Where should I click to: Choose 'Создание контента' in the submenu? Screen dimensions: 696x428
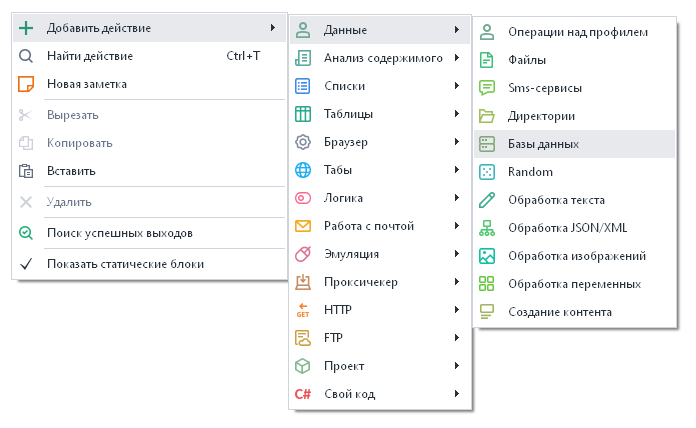559,312
